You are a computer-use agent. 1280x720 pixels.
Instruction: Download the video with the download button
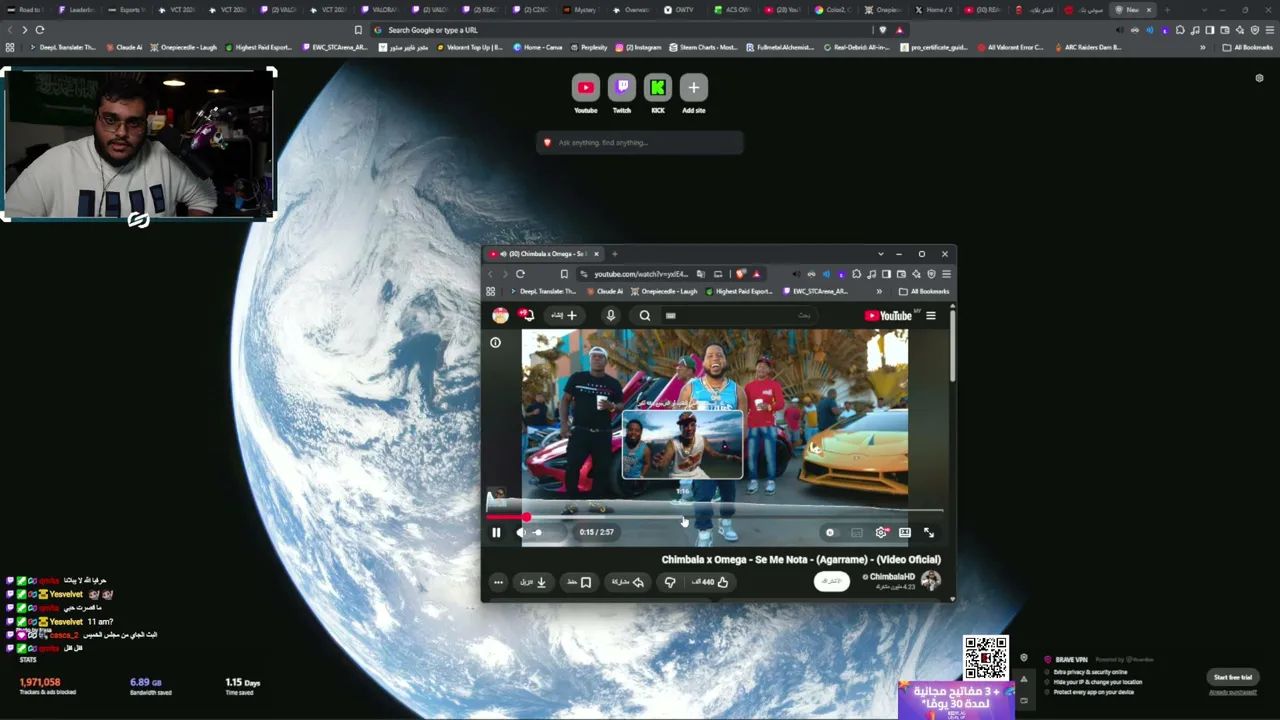pos(533,582)
